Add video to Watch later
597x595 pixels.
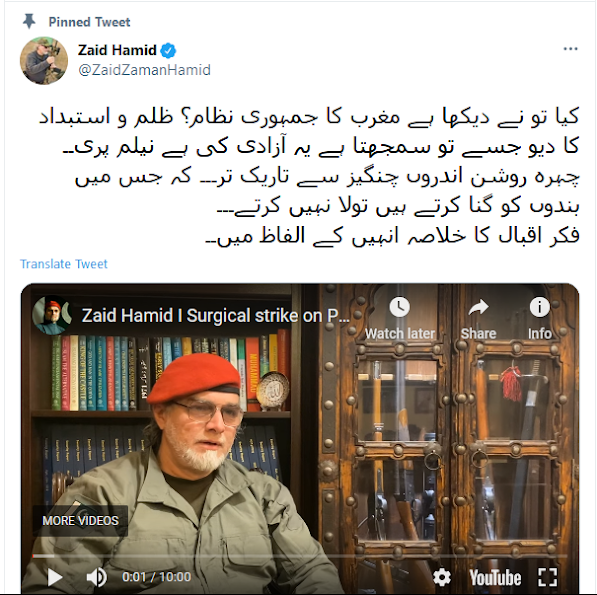tap(400, 318)
